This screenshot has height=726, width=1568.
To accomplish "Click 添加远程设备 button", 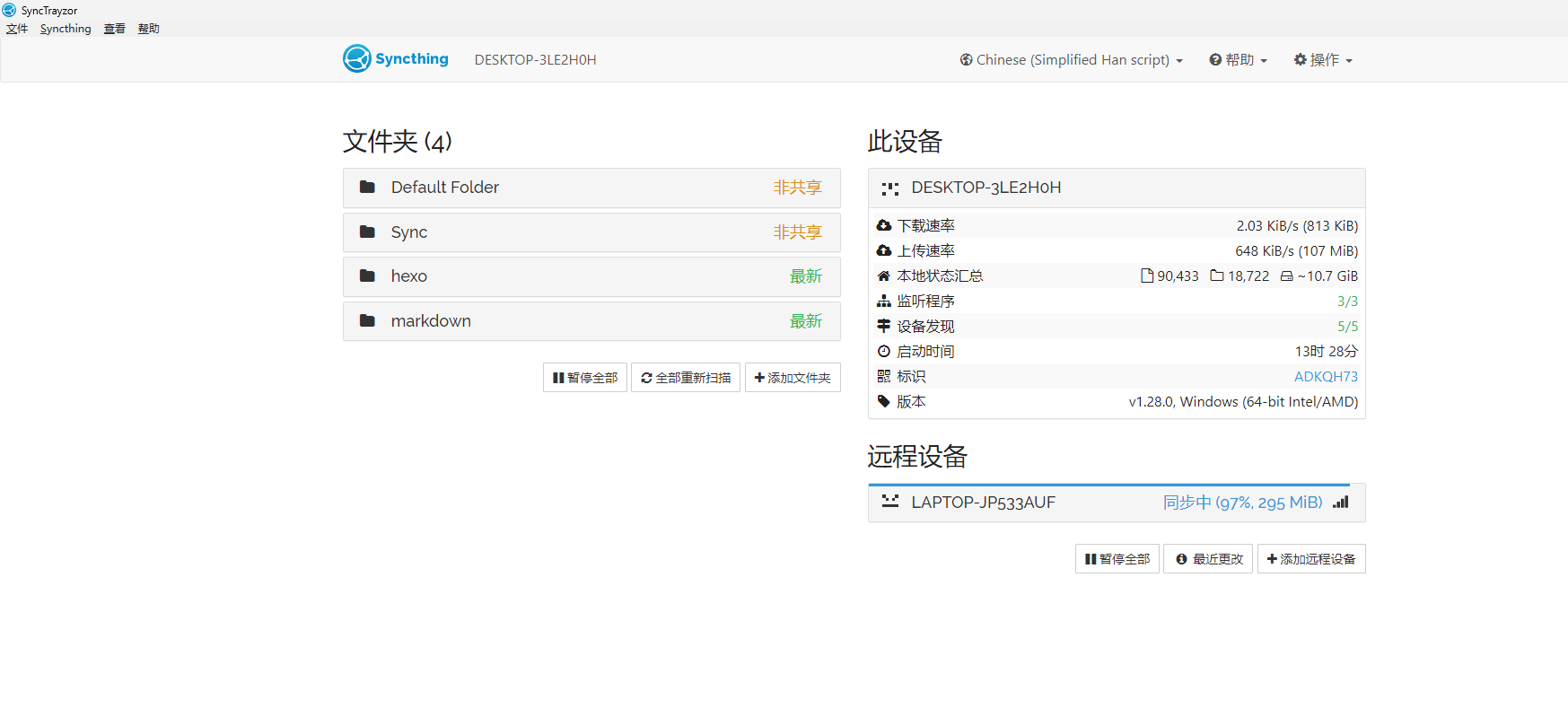I will pyautogui.click(x=1311, y=559).
